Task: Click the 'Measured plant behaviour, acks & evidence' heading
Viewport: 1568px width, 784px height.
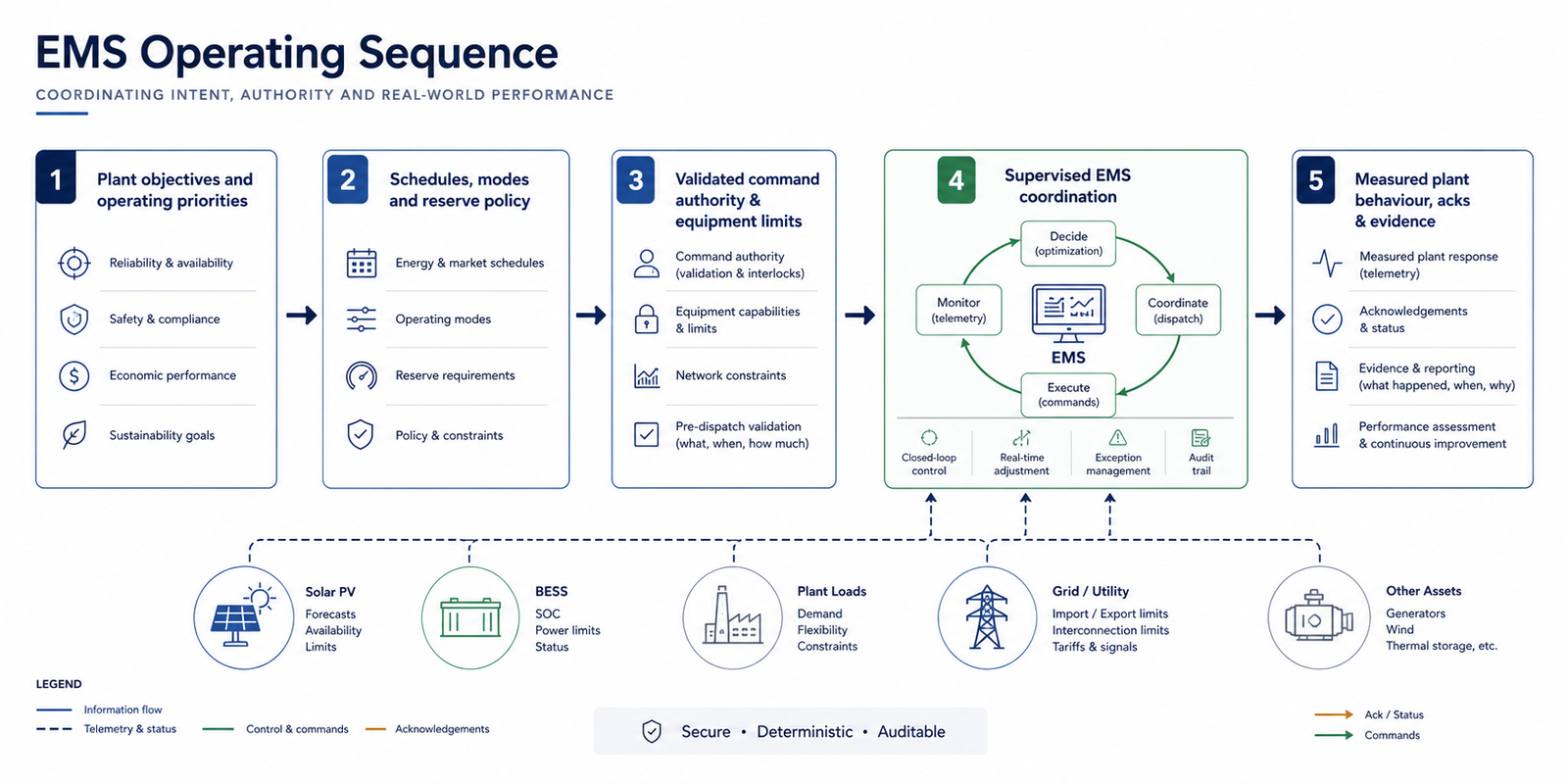Action: pos(1412,200)
